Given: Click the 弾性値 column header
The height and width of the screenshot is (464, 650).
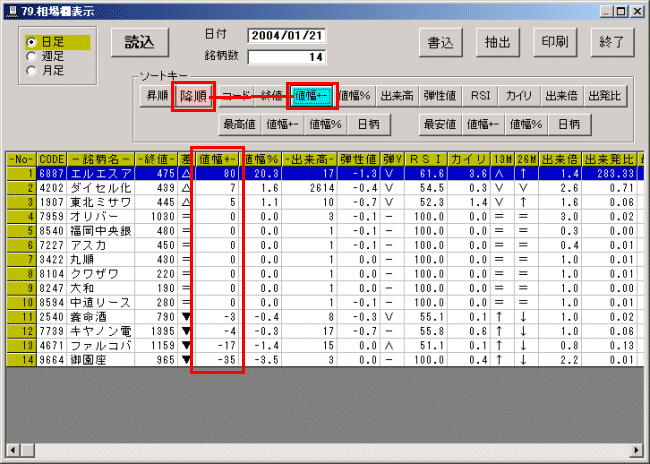Looking at the screenshot, I should click(x=359, y=159).
